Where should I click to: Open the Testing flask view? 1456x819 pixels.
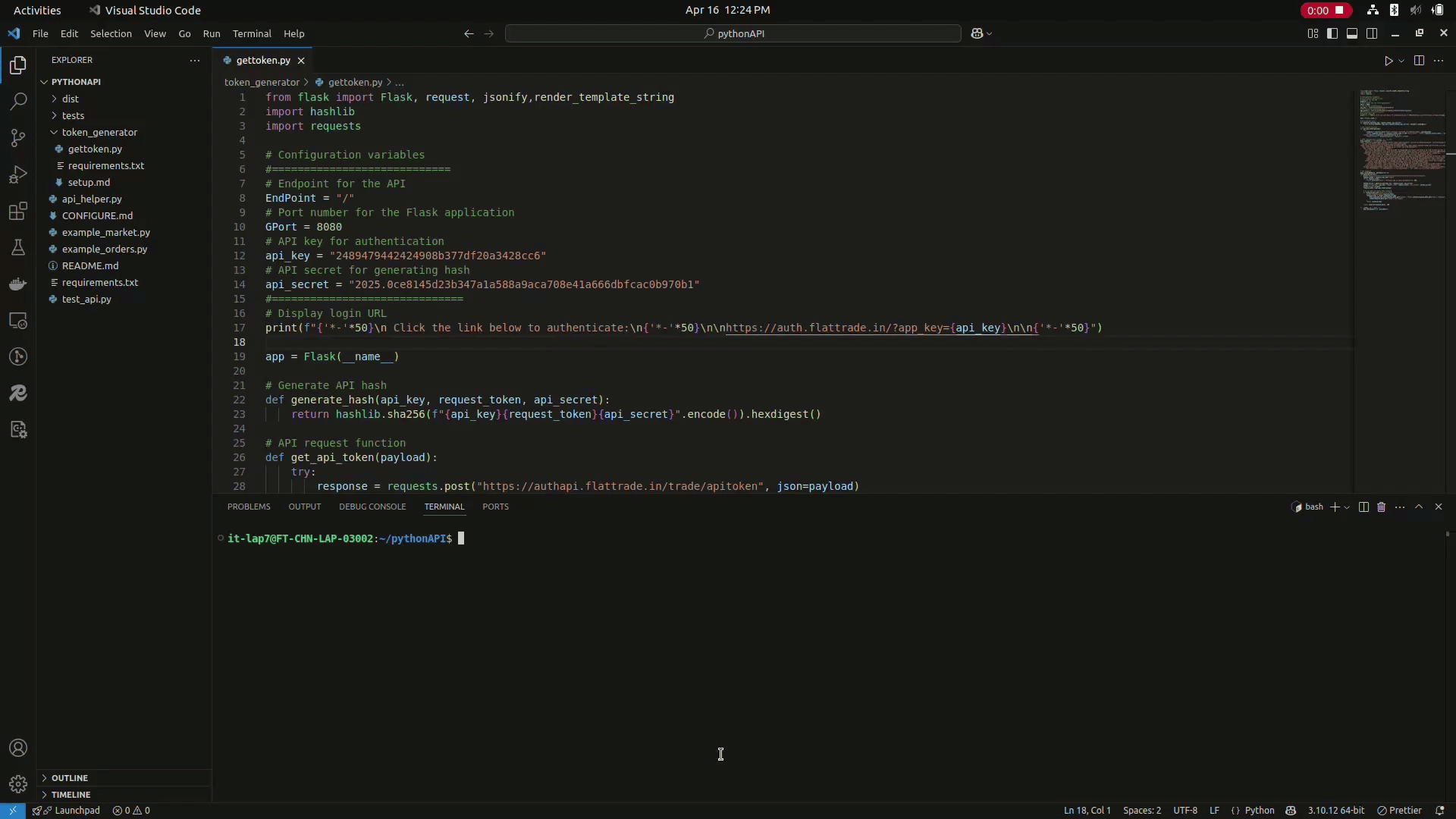tap(18, 247)
